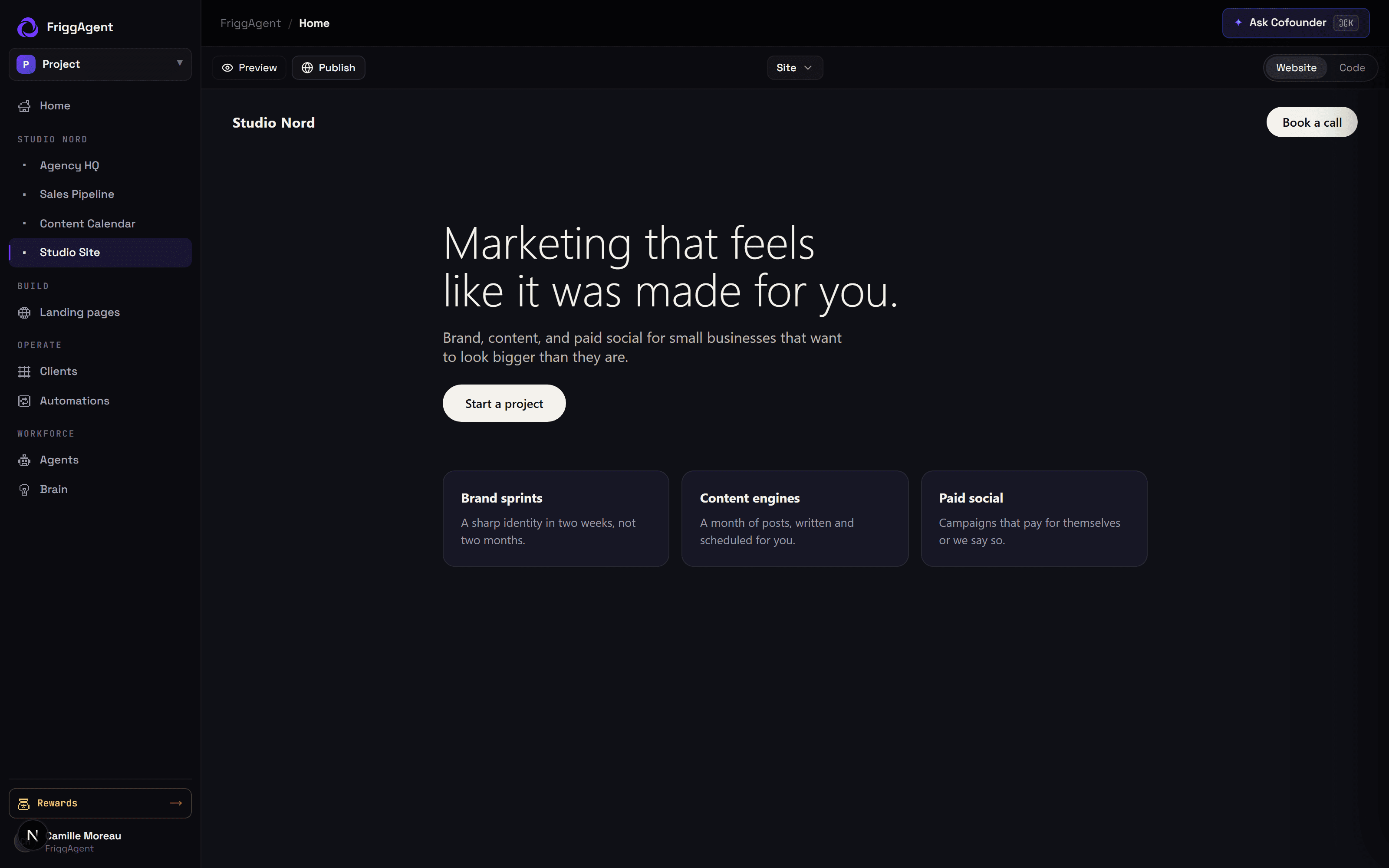Screen dimensions: 1389x868
Task: Click the Site dropdown chevron
Action: [x=808, y=68]
